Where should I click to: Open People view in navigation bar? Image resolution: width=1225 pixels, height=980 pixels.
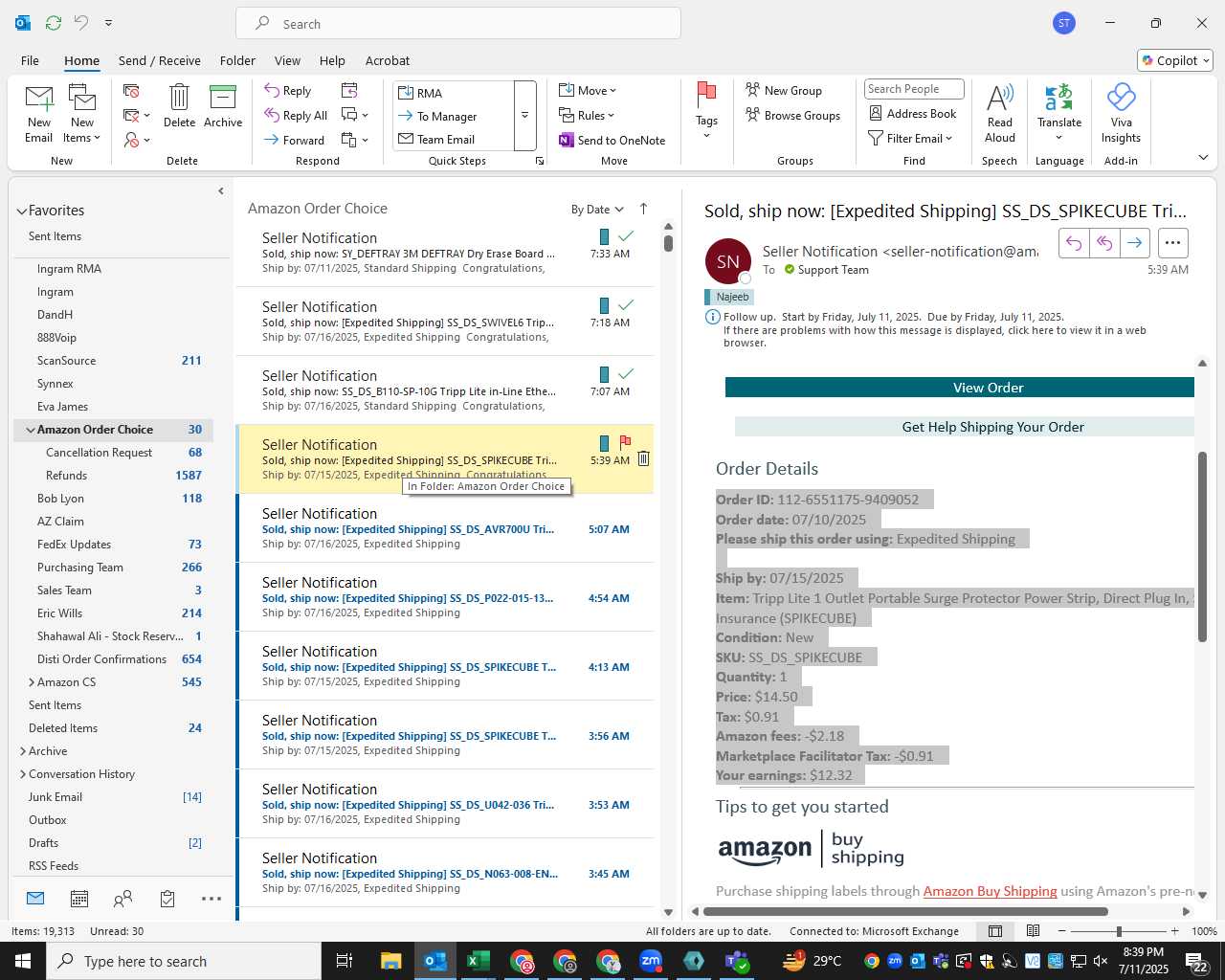123,899
